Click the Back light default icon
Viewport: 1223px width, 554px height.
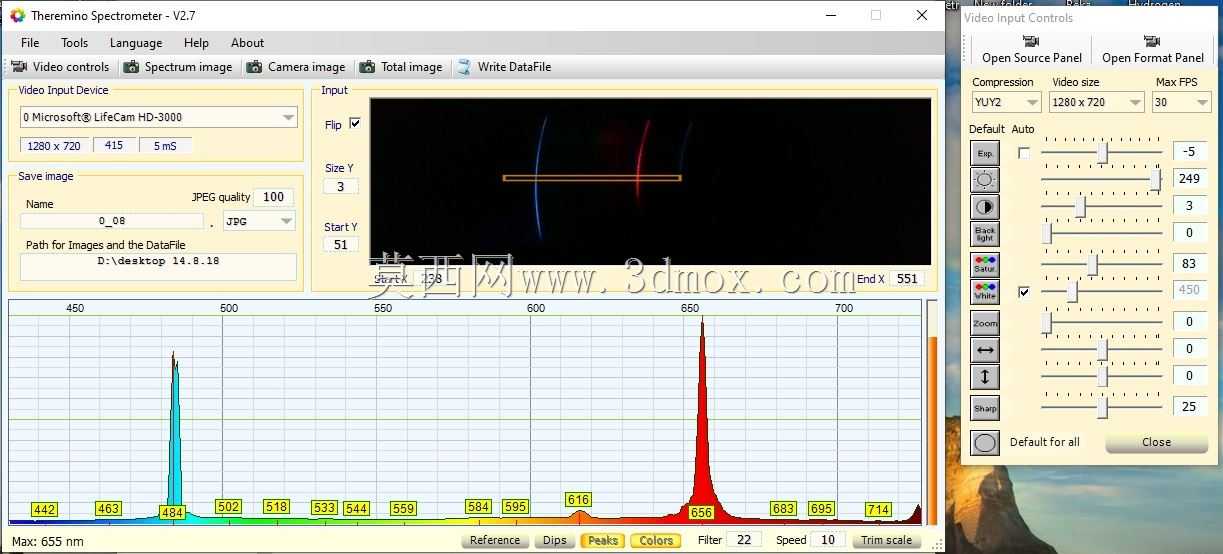tap(985, 234)
